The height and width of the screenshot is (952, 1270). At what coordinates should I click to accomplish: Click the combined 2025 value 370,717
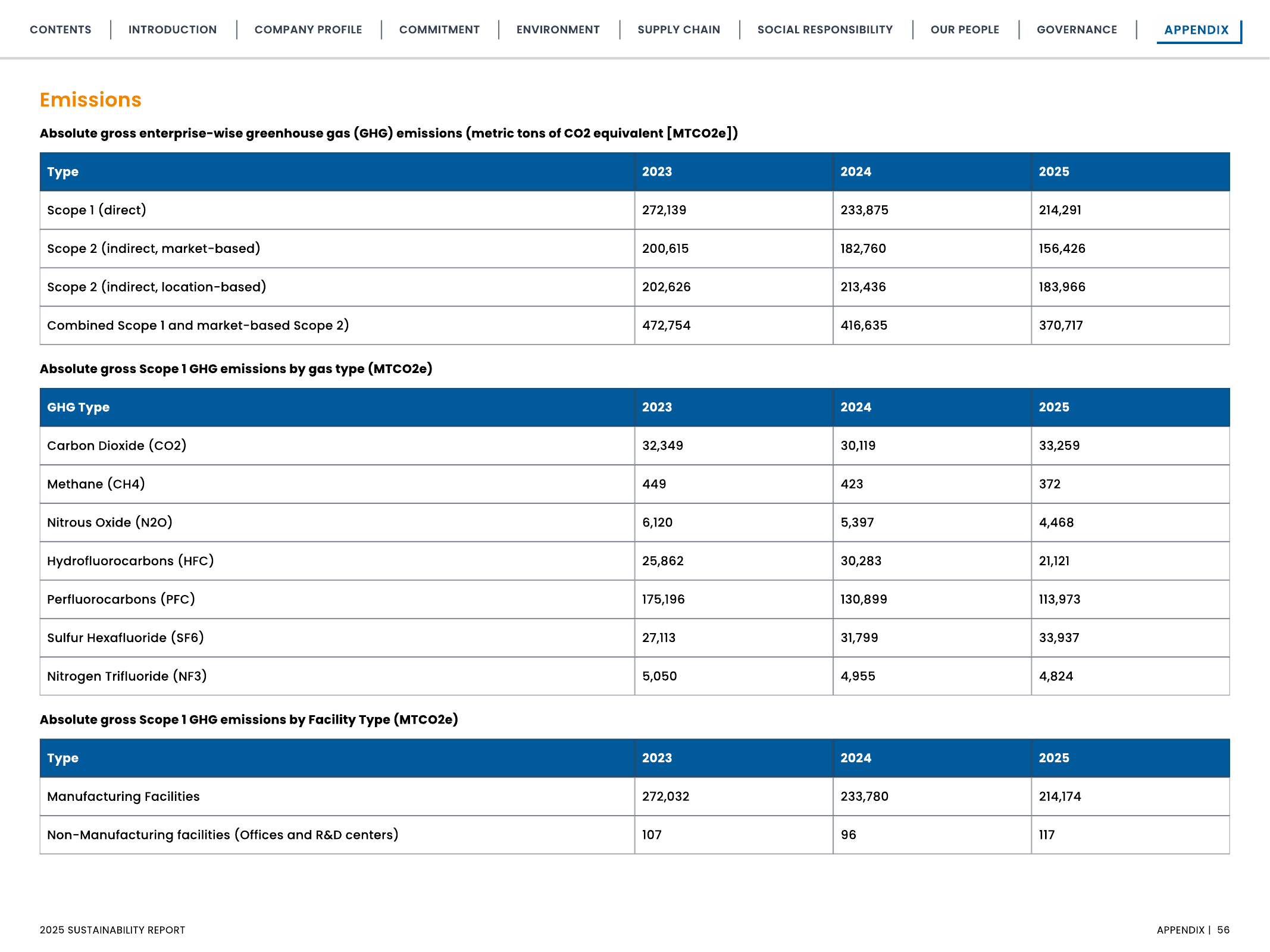pos(1061,325)
